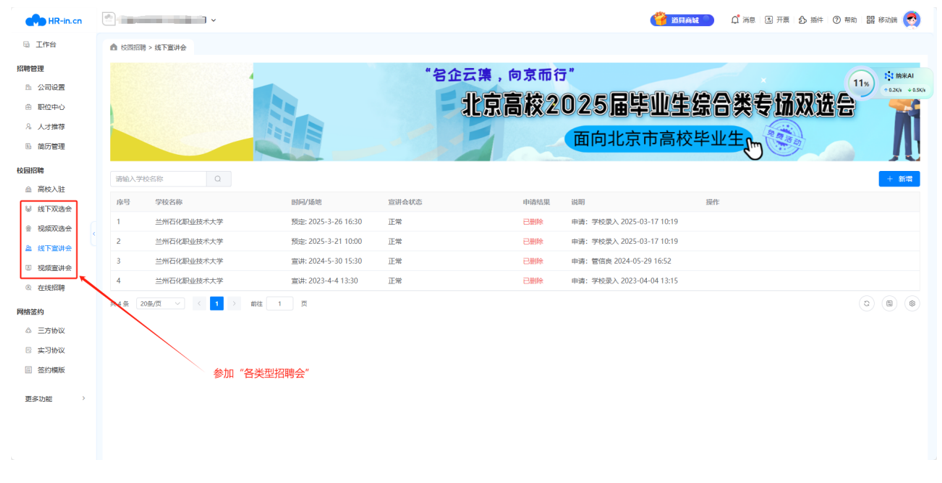Click the 北京高校2025 job fair banner

pyautogui.click(x=514, y=111)
